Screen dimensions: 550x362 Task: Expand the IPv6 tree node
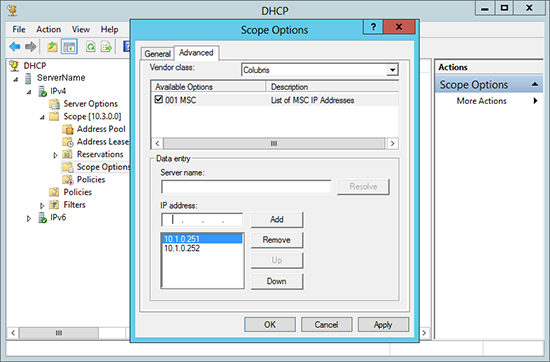pyautogui.click(x=29, y=219)
